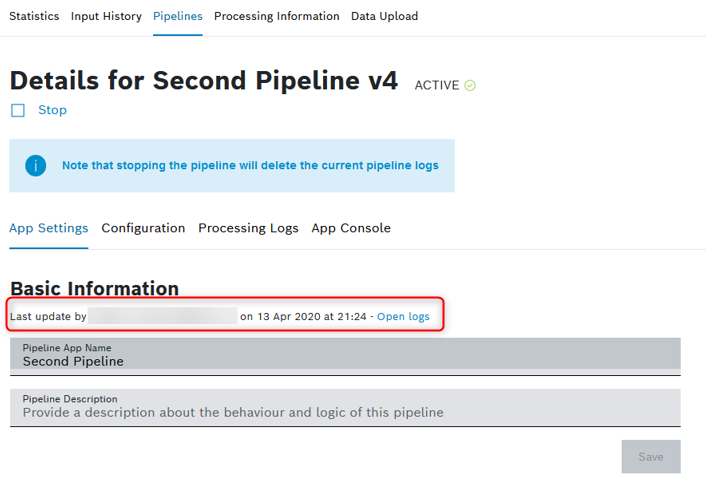Screen dimensions: 706x497
Task: Click the Basic Information section heading
Action: pos(94,289)
